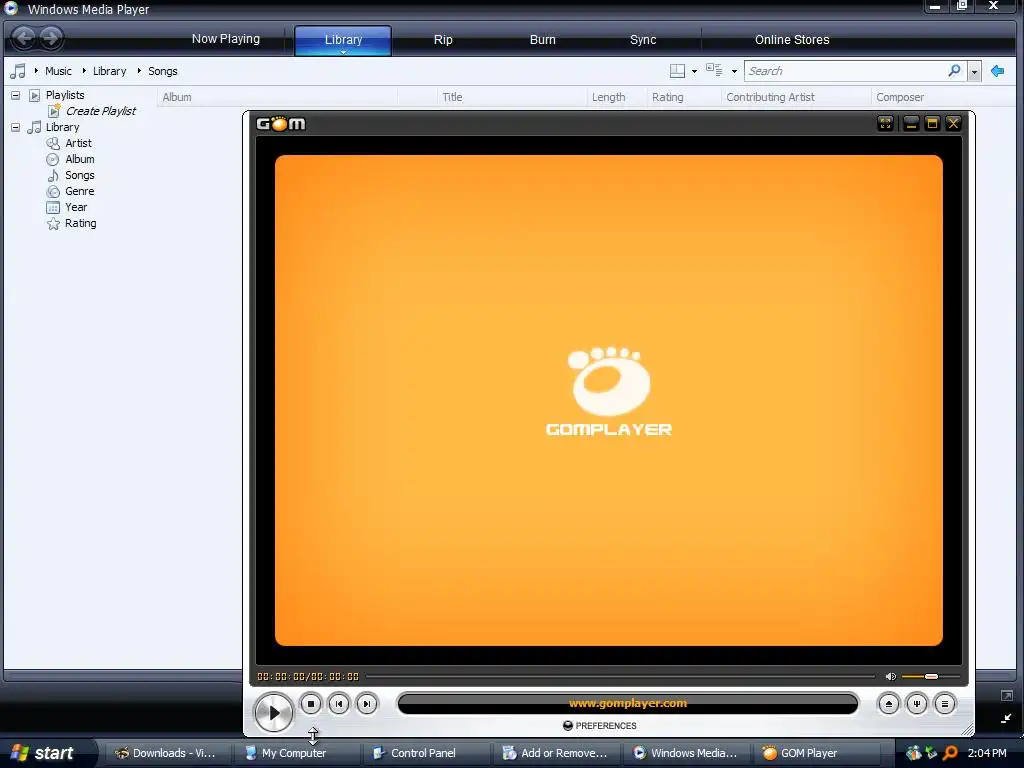1024x768 pixels.
Task: Sort by the Title column header
Action: (x=511, y=97)
